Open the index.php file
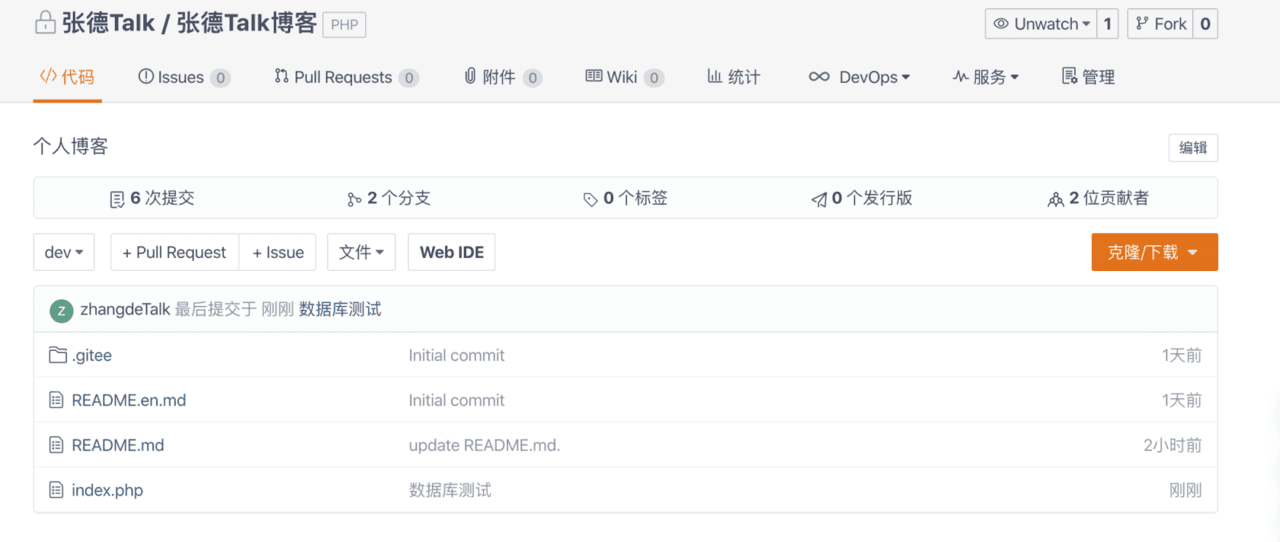This screenshot has height=542, width=1280. [x=108, y=490]
